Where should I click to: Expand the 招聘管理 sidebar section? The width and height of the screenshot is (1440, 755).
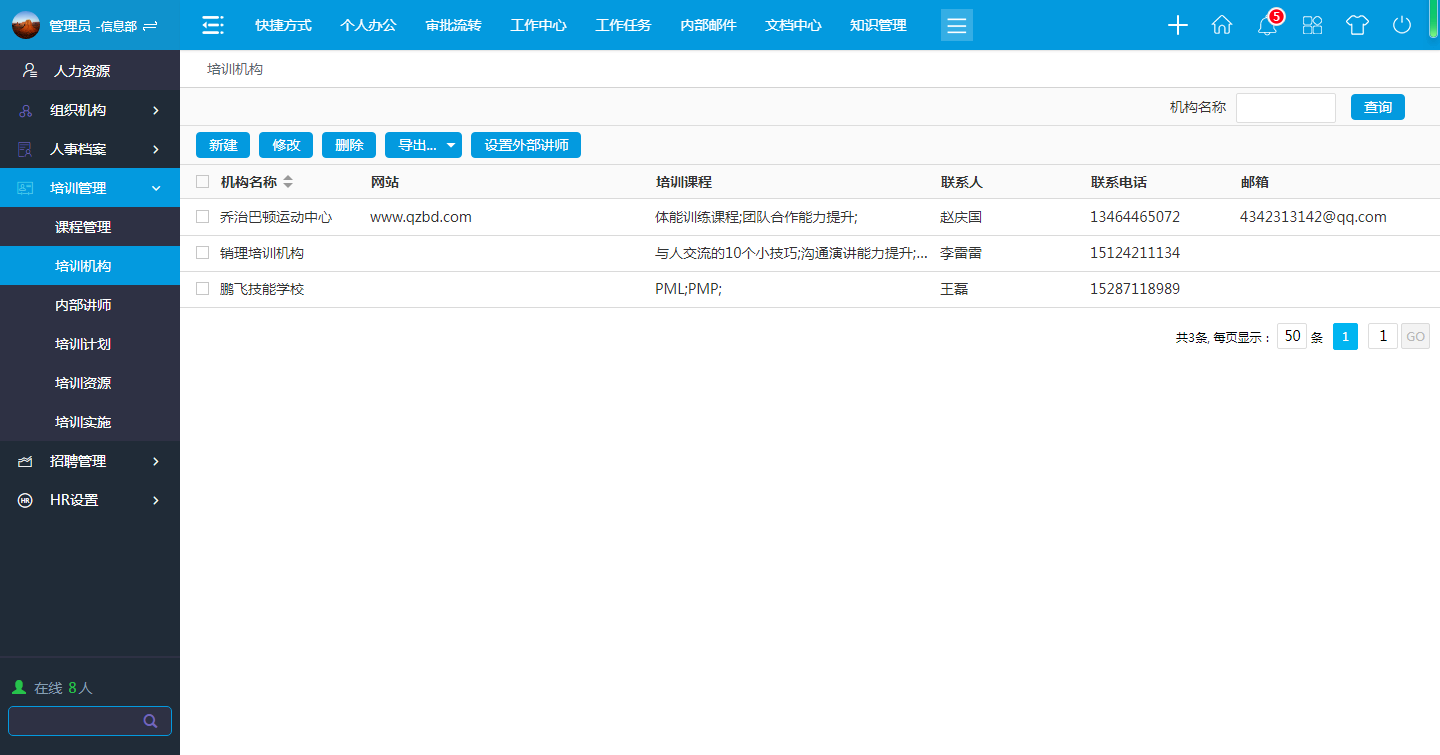(x=156, y=461)
